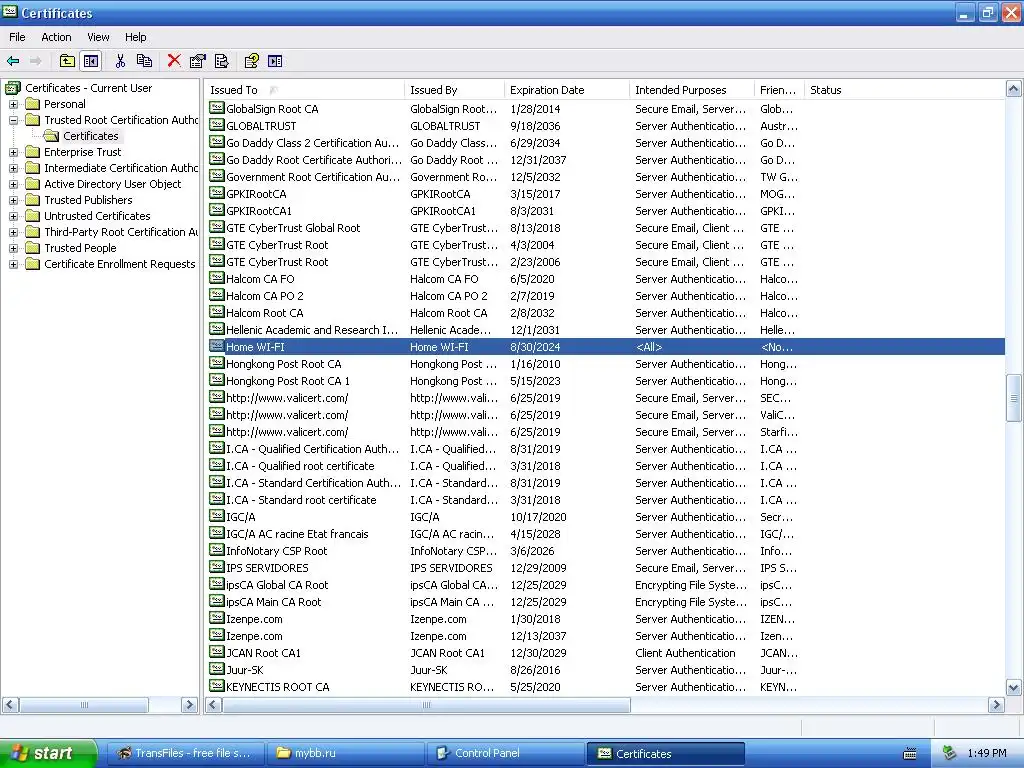Sort by Issued To column header
Screen dimensions: 1024x768
(x=304, y=90)
